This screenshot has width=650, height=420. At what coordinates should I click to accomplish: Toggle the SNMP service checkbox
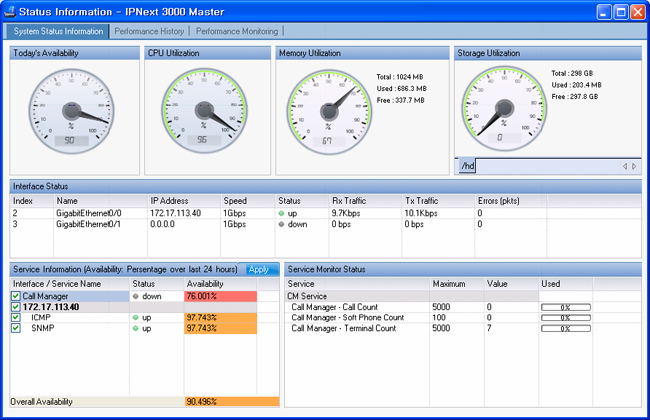(15, 328)
